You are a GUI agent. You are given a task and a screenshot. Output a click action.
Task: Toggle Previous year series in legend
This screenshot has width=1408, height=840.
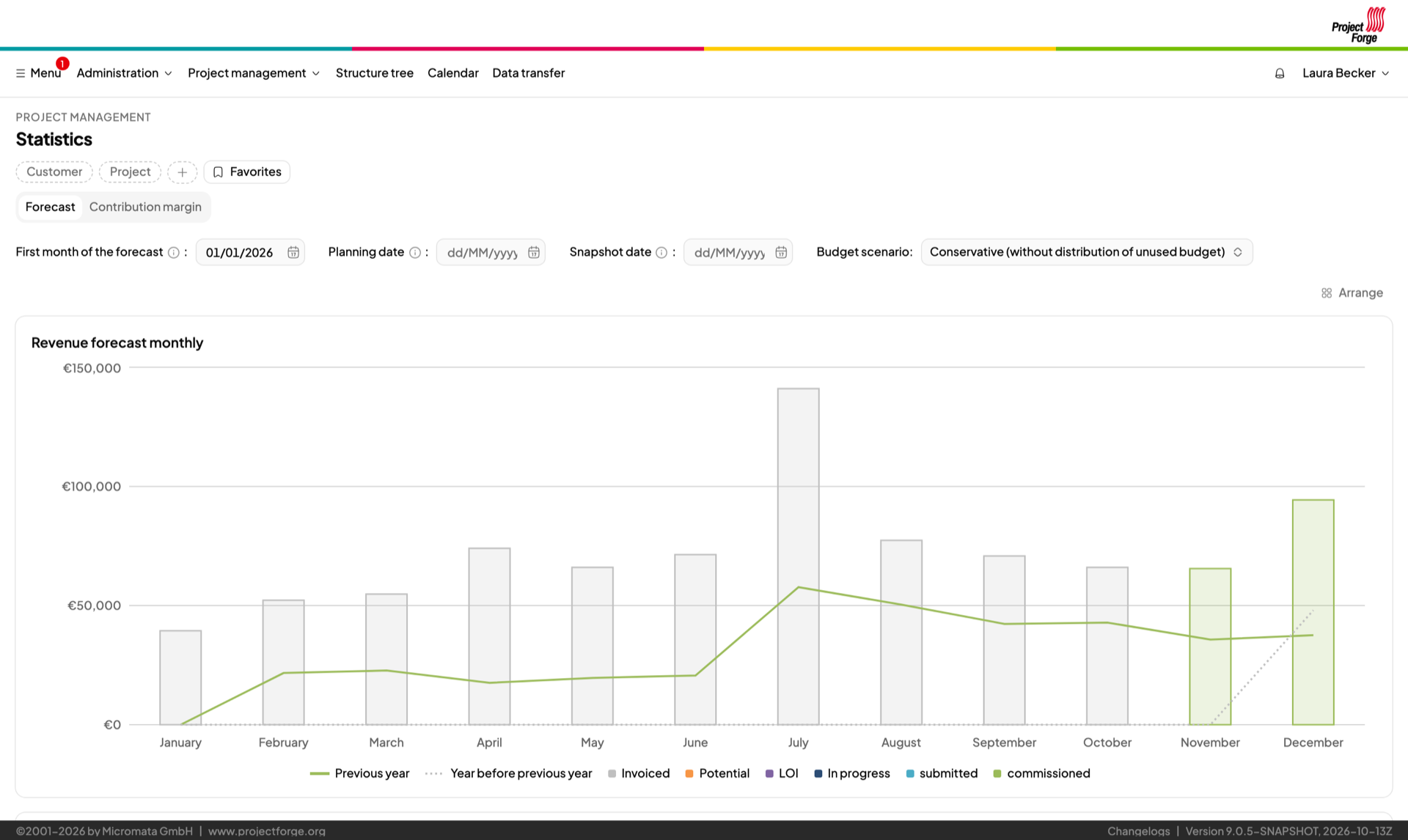pos(359,773)
